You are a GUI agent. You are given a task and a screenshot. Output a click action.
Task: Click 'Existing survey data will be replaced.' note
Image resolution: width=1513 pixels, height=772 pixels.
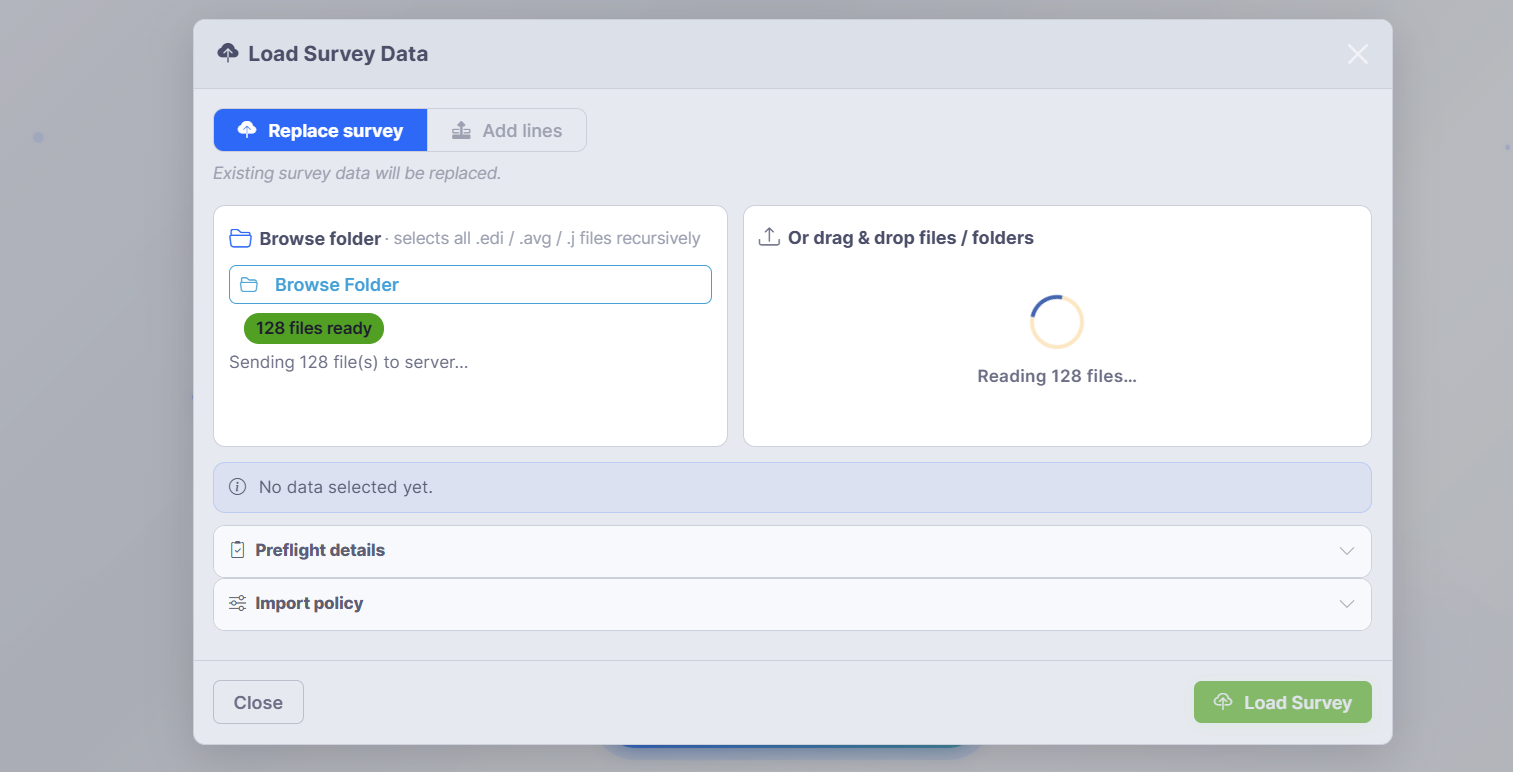tap(357, 173)
